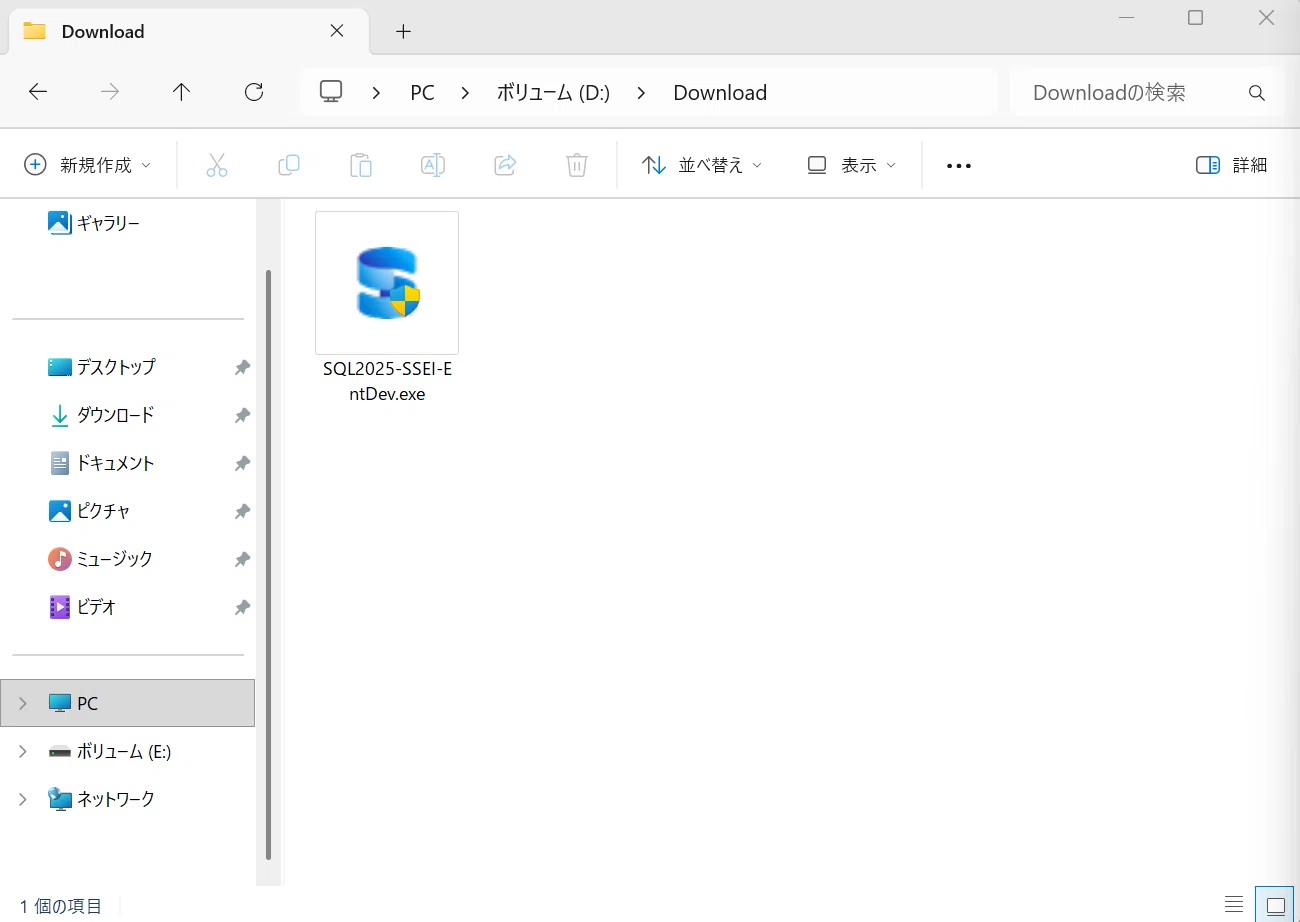Go forward with the right arrow button
Viewport: 1300px width, 922px height.
(x=109, y=92)
